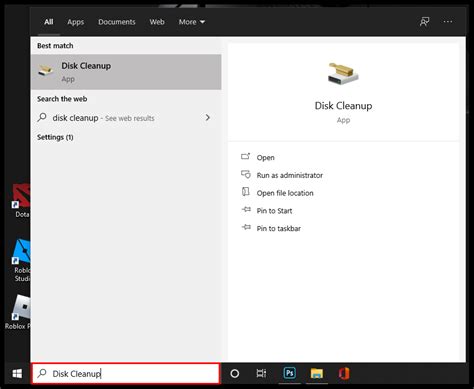Expand disk cleanup web results arrow
This screenshot has height=389, width=474.
(x=208, y=118)
